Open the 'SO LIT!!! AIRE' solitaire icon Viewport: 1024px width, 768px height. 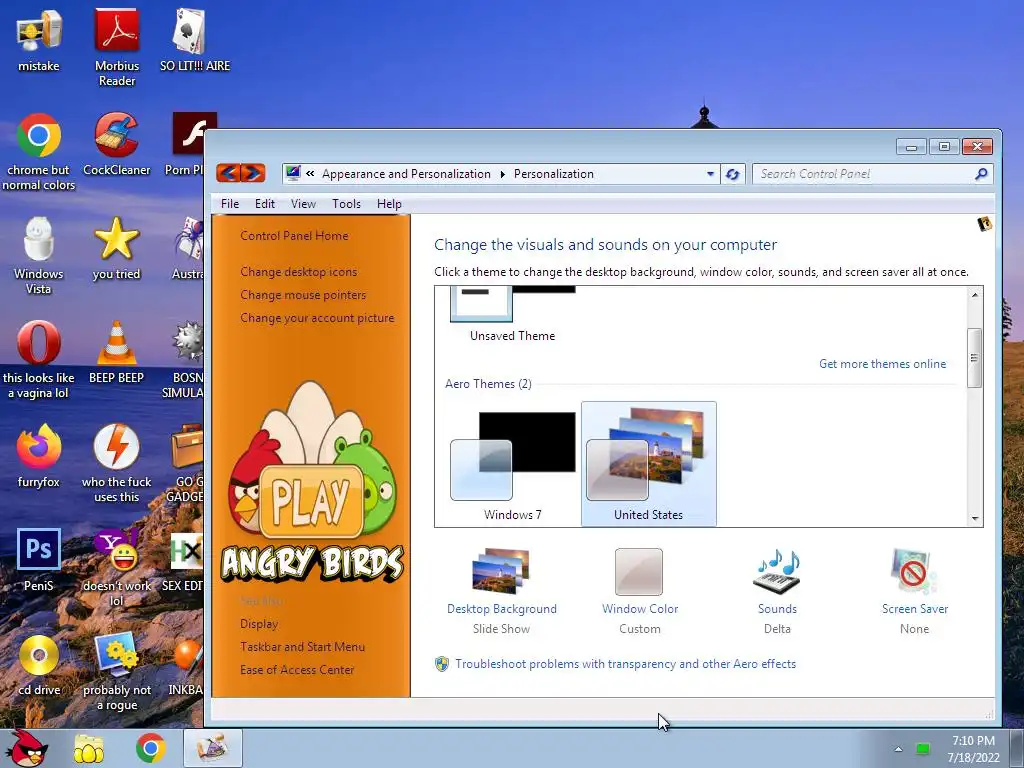(195, 40)
